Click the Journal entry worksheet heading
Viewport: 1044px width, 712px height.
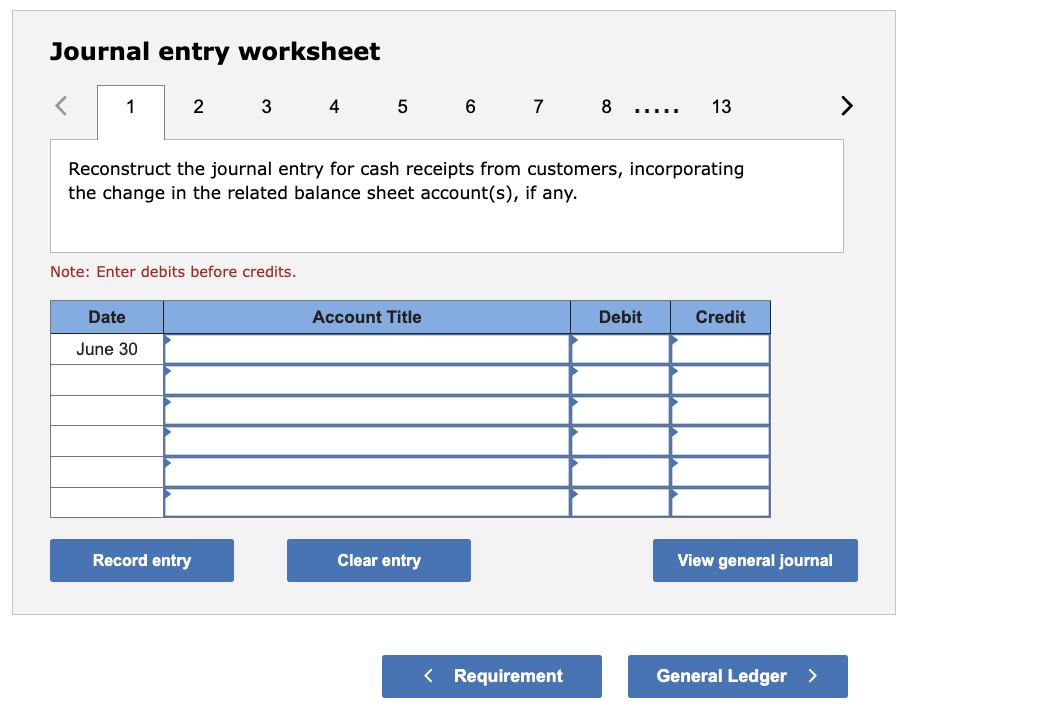click(x=215, y=51)
